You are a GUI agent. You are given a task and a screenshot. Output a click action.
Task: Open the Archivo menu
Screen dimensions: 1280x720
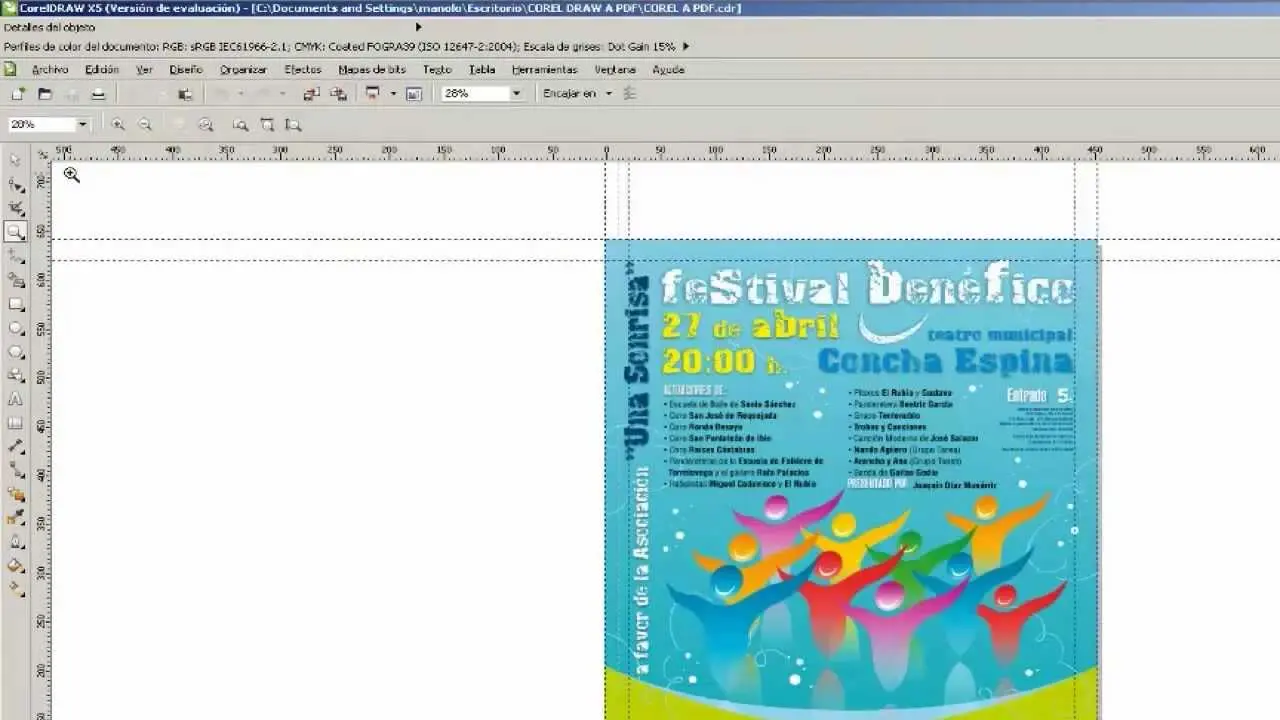pos(50,70)
